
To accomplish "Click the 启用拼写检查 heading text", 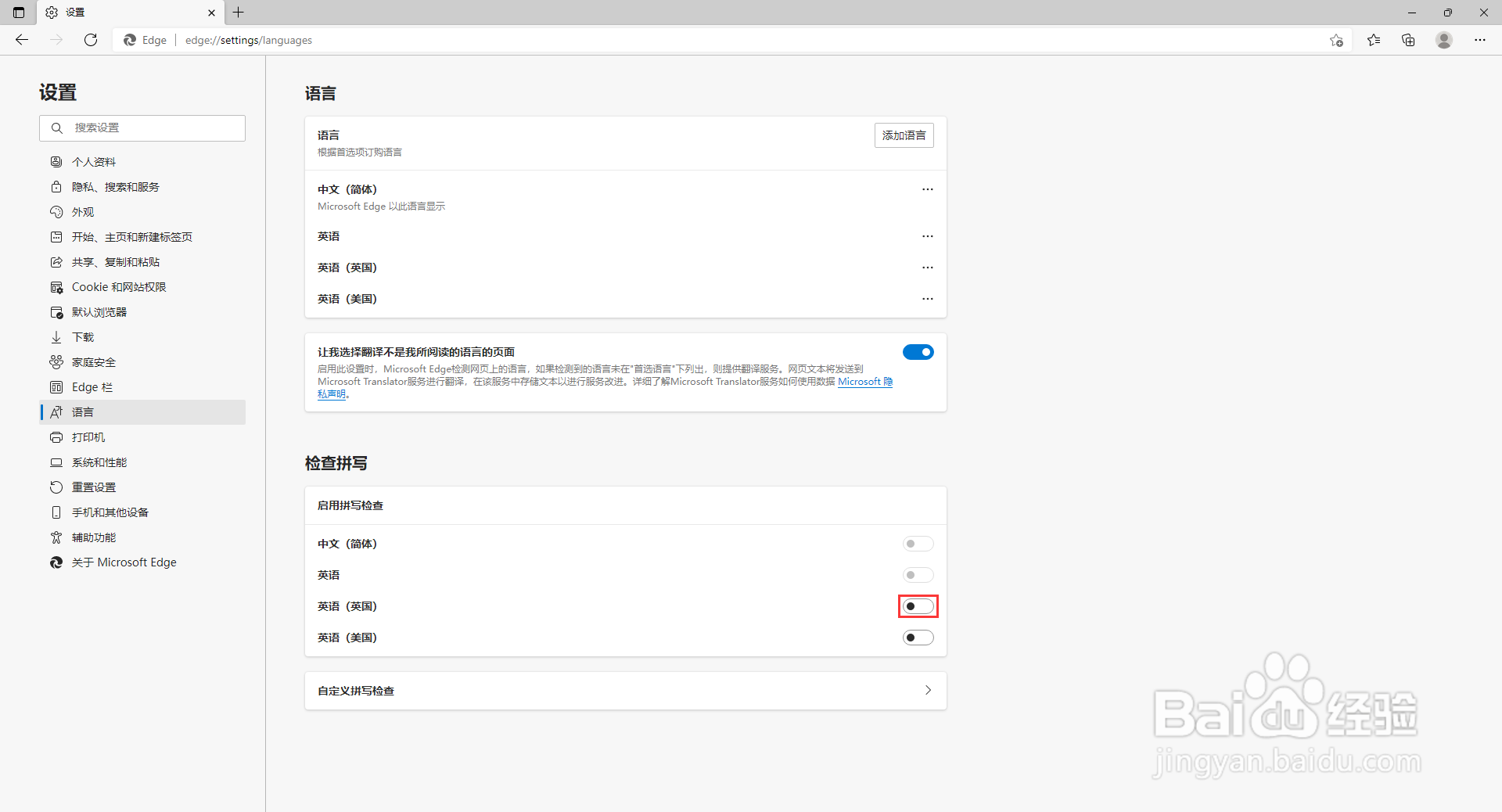I will tap(350, 505).
